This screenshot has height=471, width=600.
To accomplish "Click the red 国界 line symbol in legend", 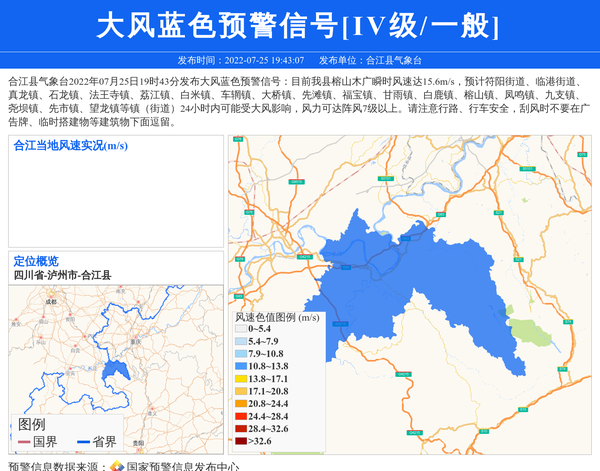I will point(25,441).
